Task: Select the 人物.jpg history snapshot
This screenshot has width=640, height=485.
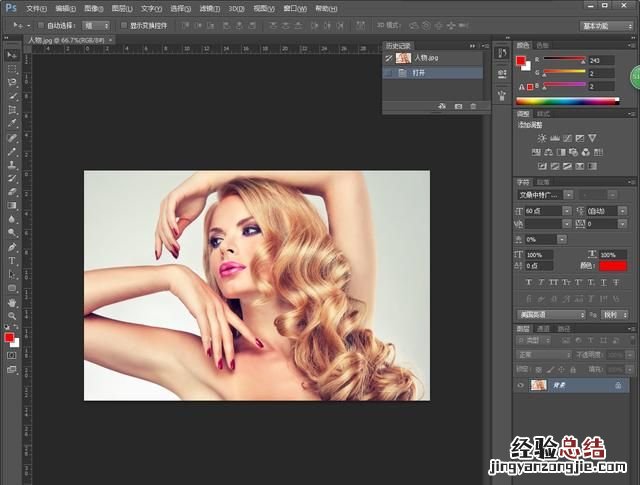Action: [x=426, y=58]
